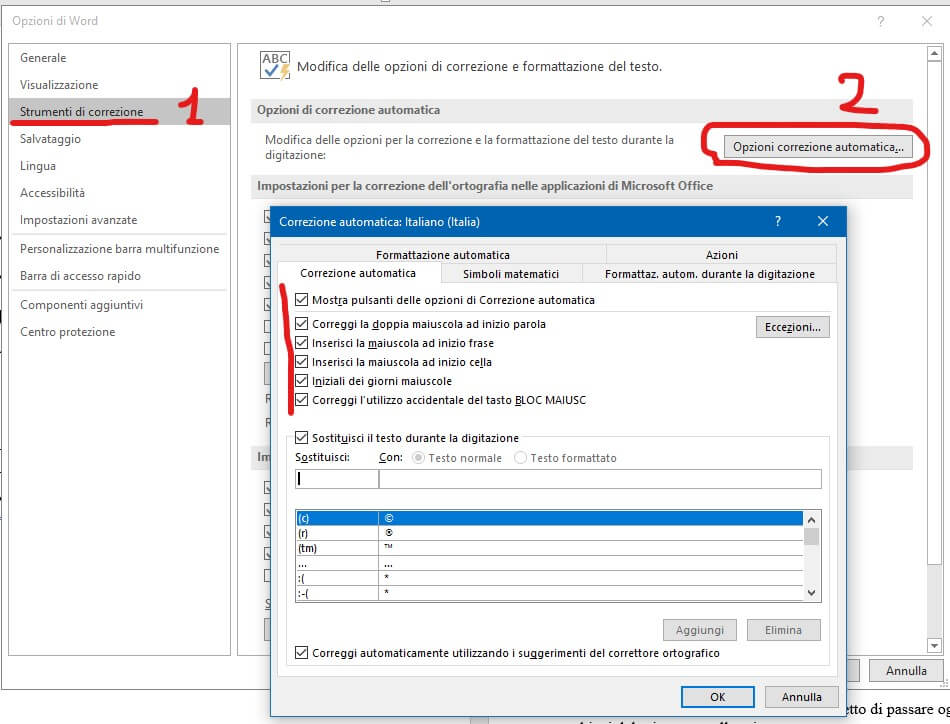This screenshot has height=724, width=950.
Task: Toggle 'Sostituisci il testo durante la digitazione'
Action: tap(302, 438)
